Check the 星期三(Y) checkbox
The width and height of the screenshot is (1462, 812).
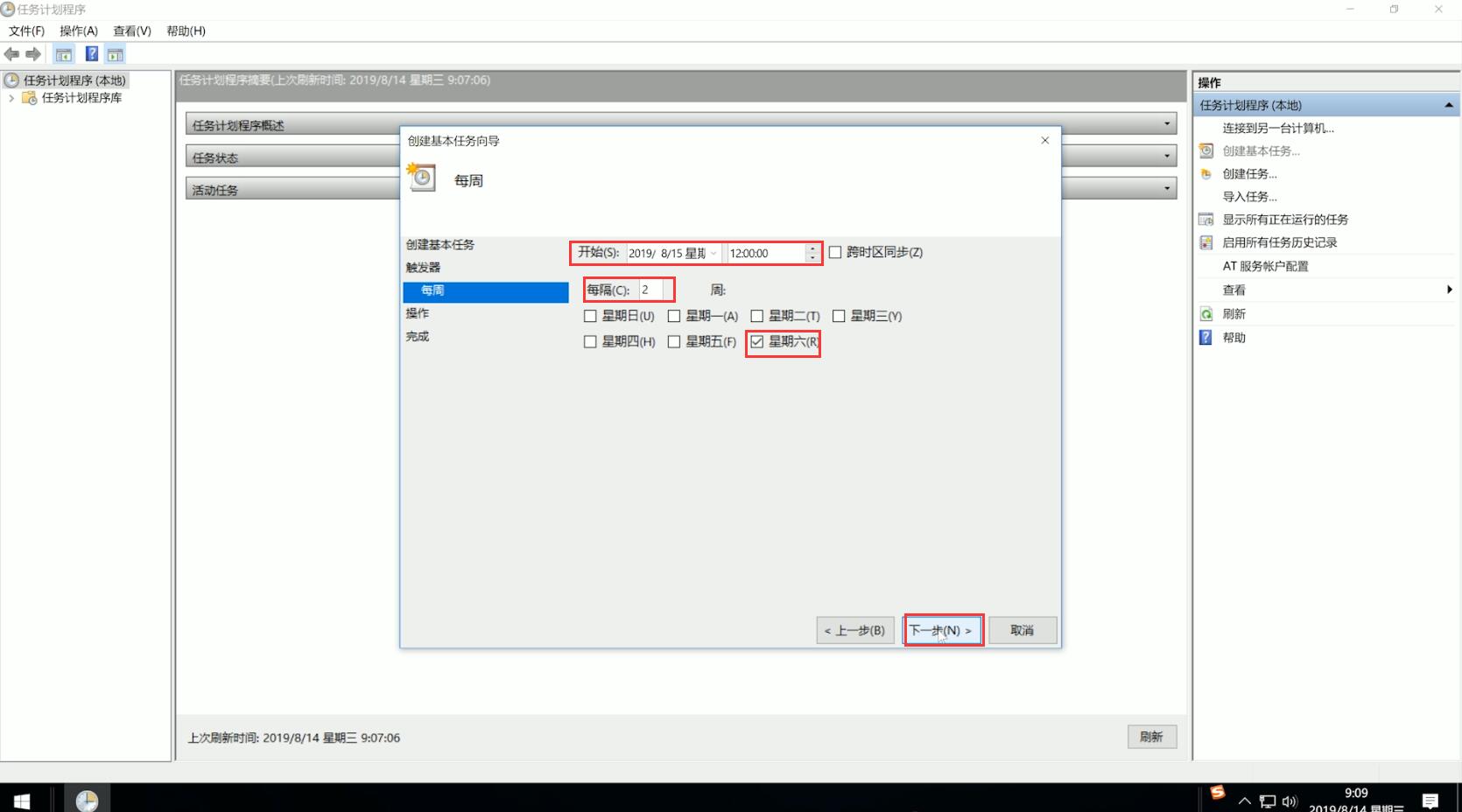coord(839,316)
